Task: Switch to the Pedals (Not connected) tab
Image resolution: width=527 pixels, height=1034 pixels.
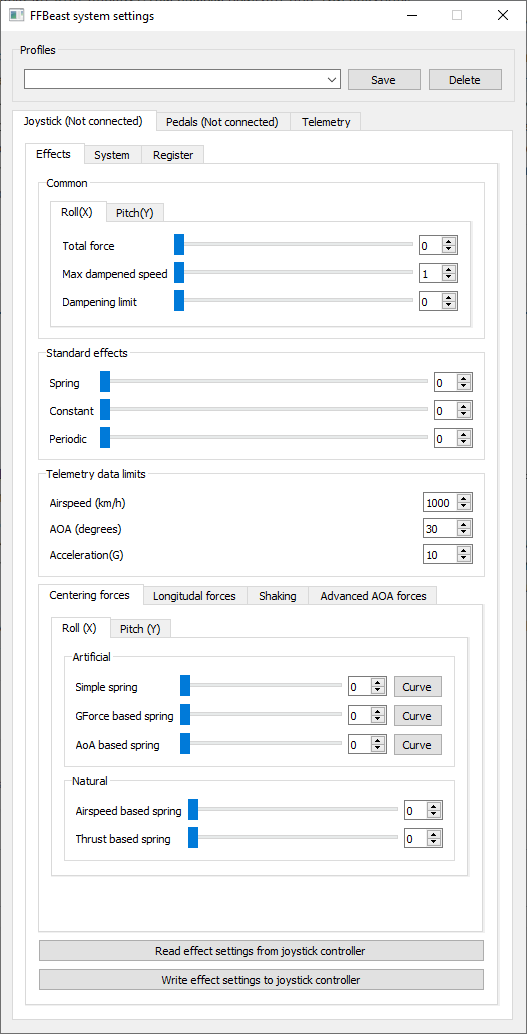Action: pos(222,122)
